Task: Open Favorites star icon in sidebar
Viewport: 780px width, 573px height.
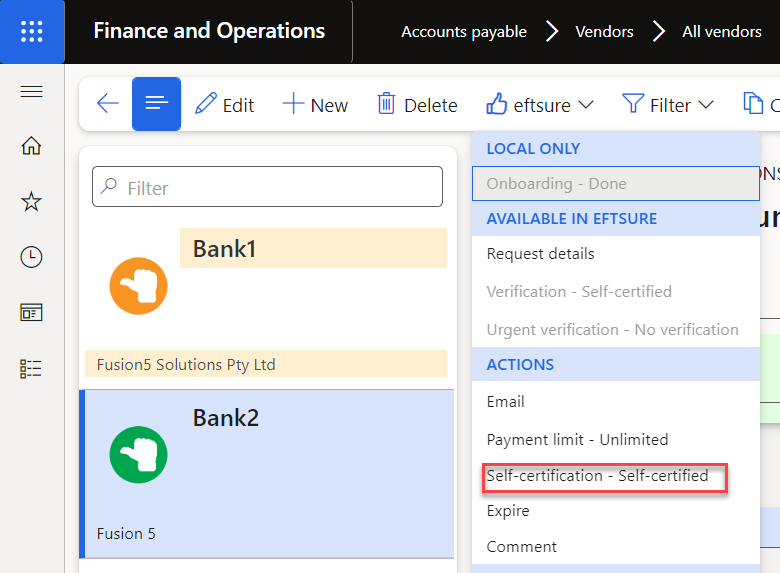Action: (31, 201)
